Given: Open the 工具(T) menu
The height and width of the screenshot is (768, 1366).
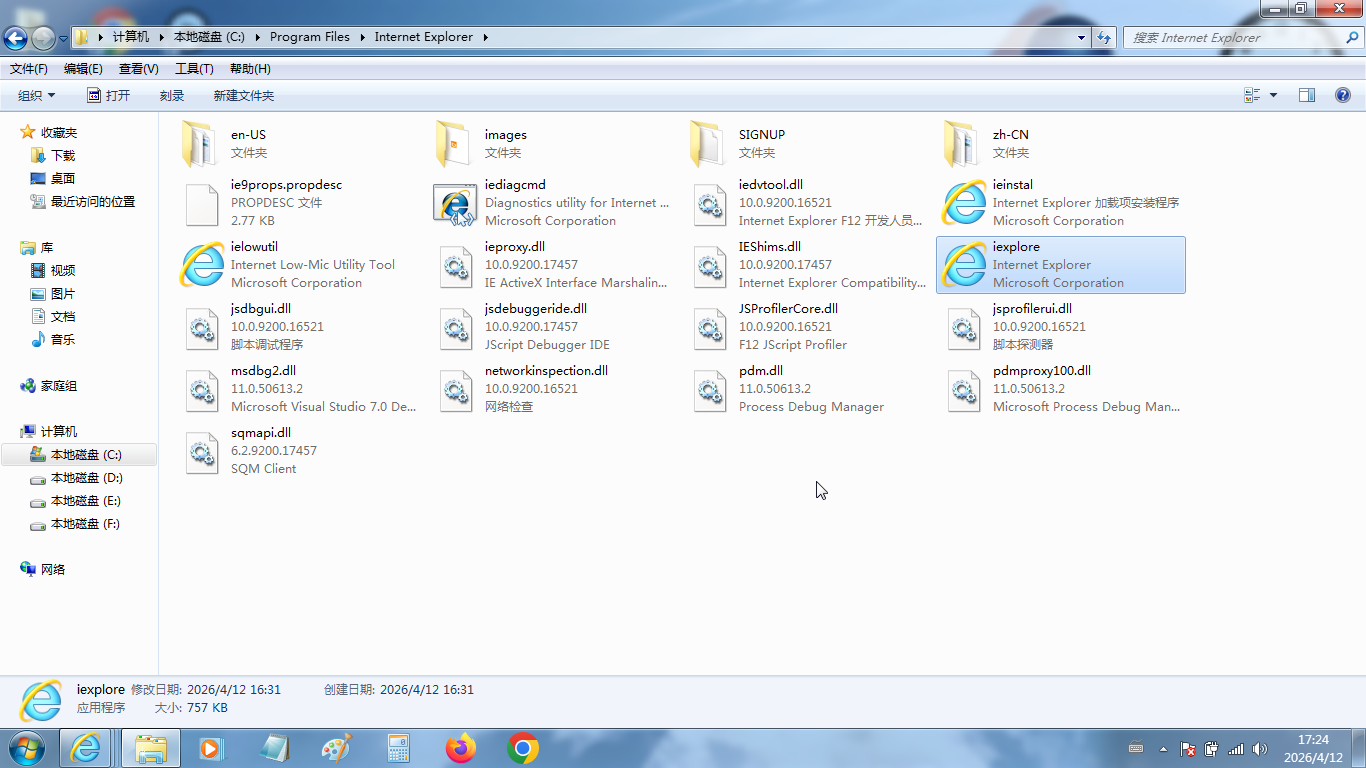Looking at the screenshot, I should (x=194, y=69).
